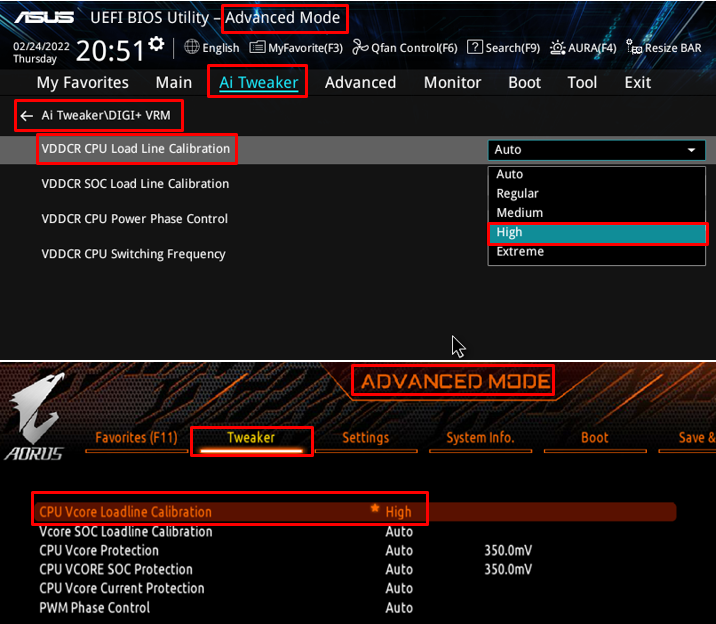Screen dimensions: 716x624
Task: Go back using the DIGI+ VRM arrow
Action: tap(27, 116)
